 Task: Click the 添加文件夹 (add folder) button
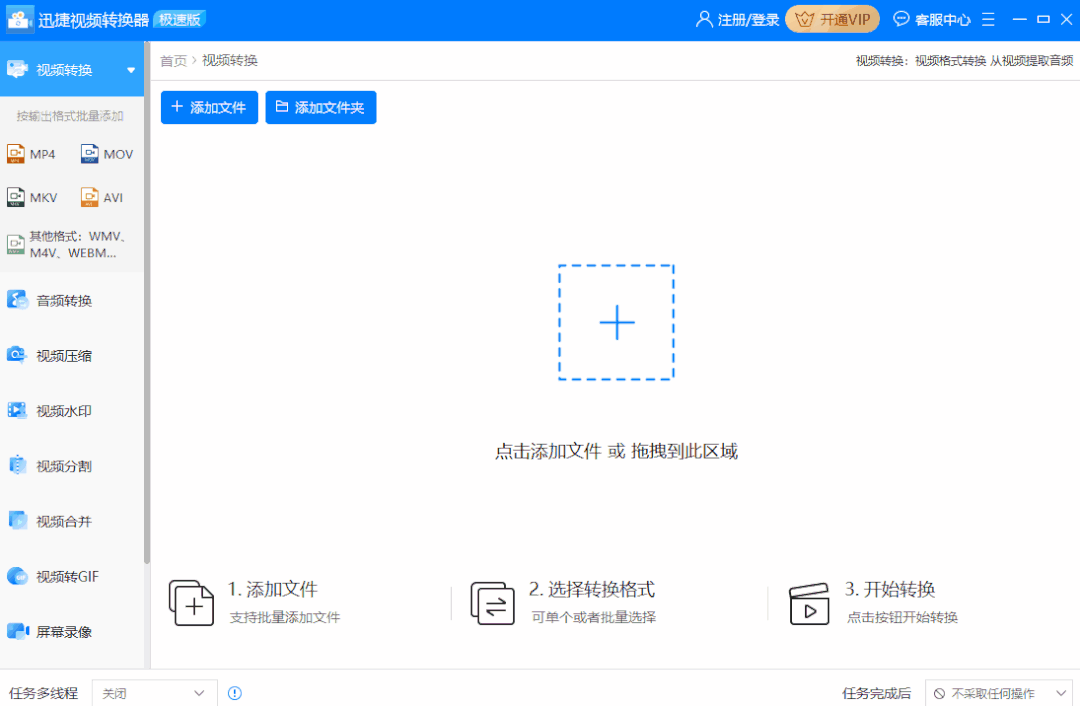point(320,107)
